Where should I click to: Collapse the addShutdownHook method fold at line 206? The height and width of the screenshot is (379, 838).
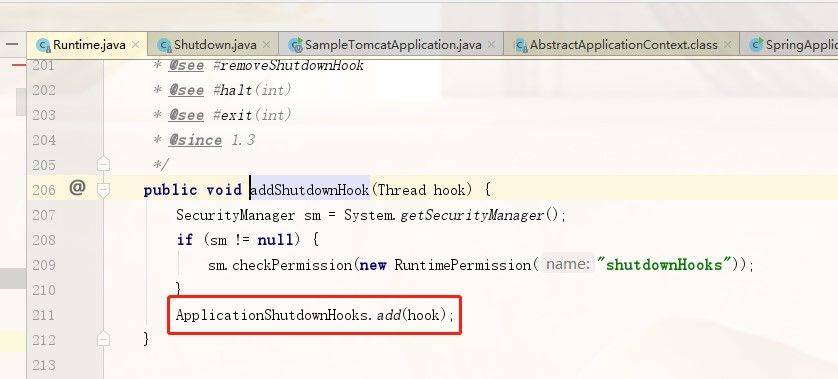click(x=104, y=189)
